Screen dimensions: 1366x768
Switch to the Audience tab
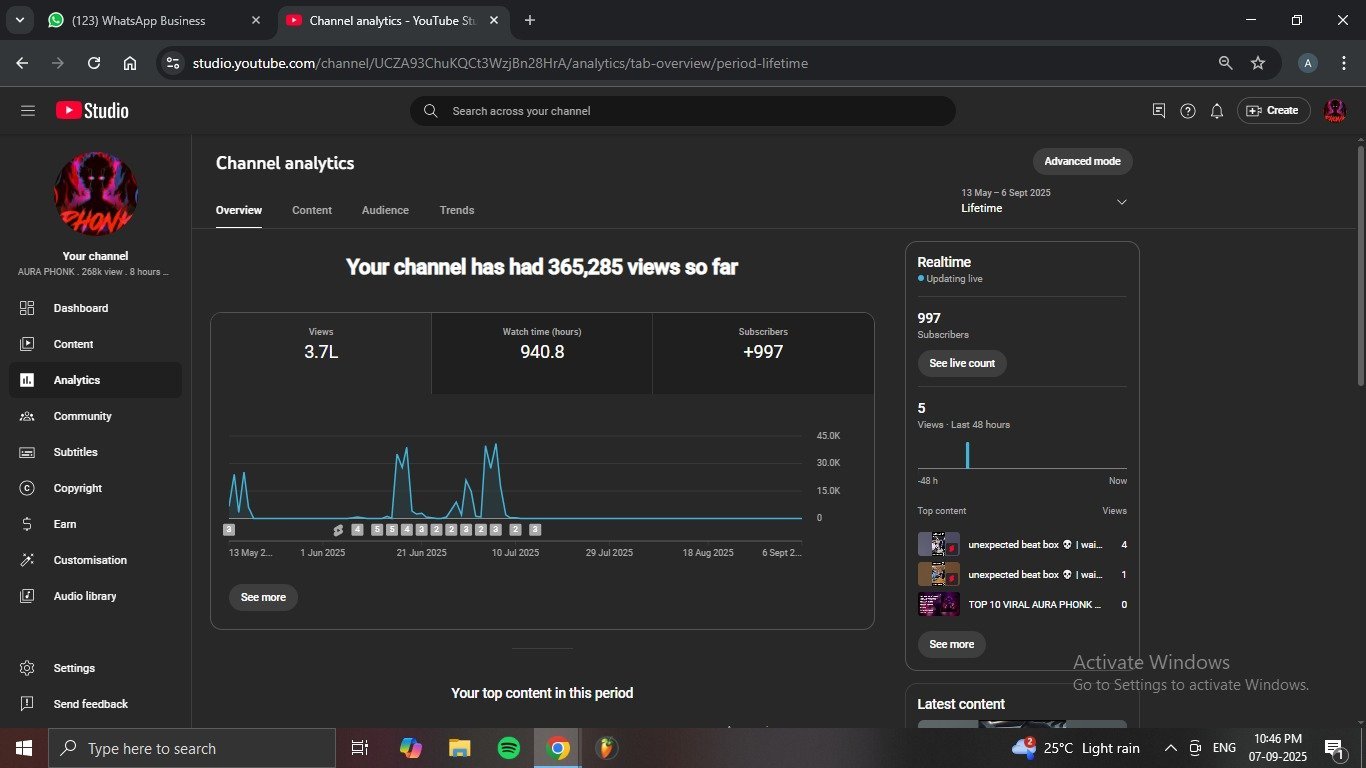pyautogui.click(x=385, y=210)
